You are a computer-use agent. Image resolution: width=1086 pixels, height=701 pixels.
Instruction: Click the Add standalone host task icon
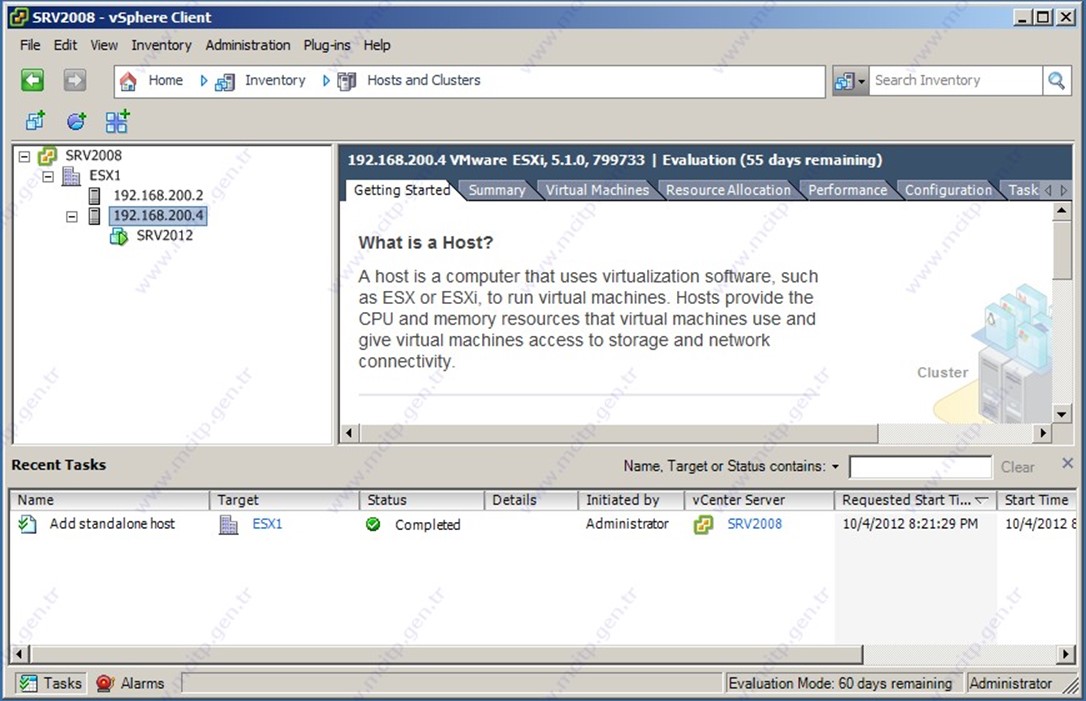pyautogui.click(x=27, y=524)
